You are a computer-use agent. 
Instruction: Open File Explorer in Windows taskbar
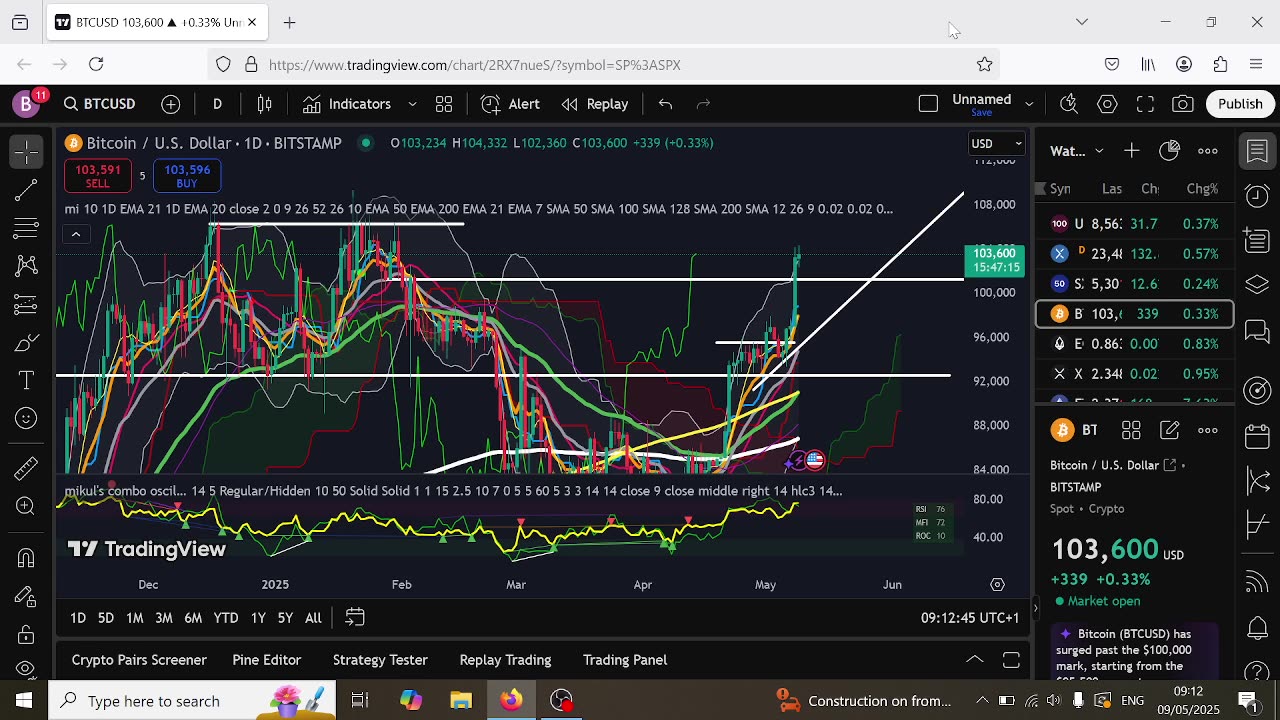(x=461, y=700)
